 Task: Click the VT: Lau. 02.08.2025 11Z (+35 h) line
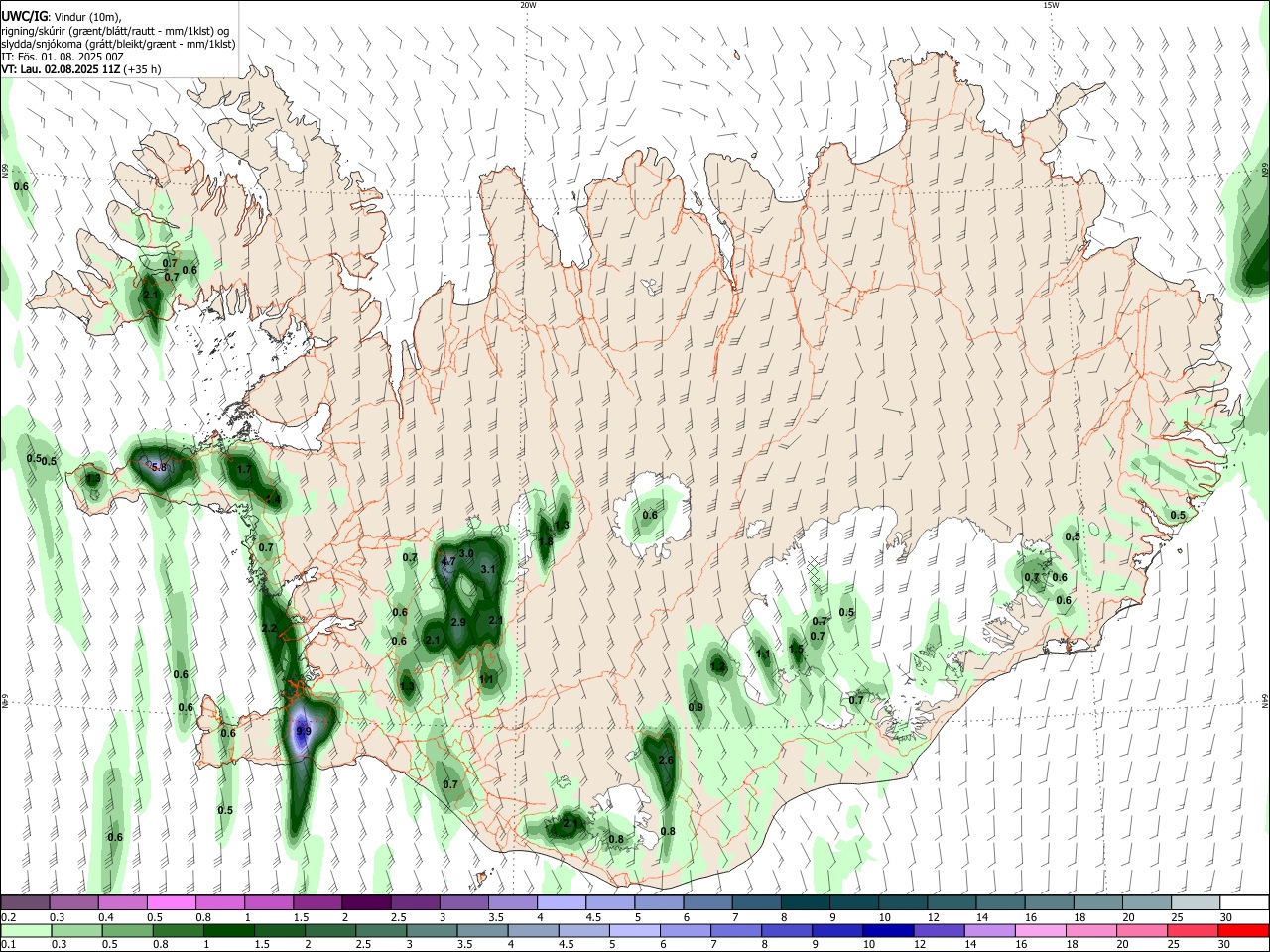point(81,69)
